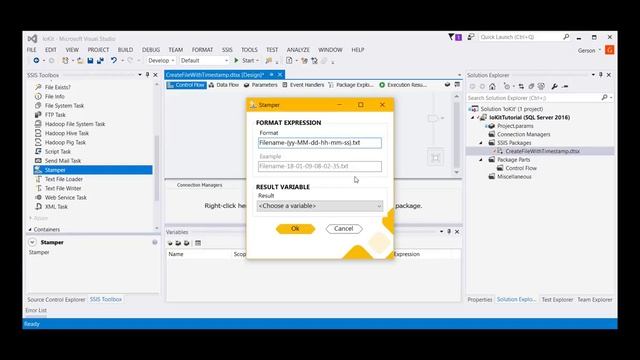The height and width of the screenshot is (360, 640).
Task: Select the Stamper task in SSIS Toolbox
Action: coord(93,170)
